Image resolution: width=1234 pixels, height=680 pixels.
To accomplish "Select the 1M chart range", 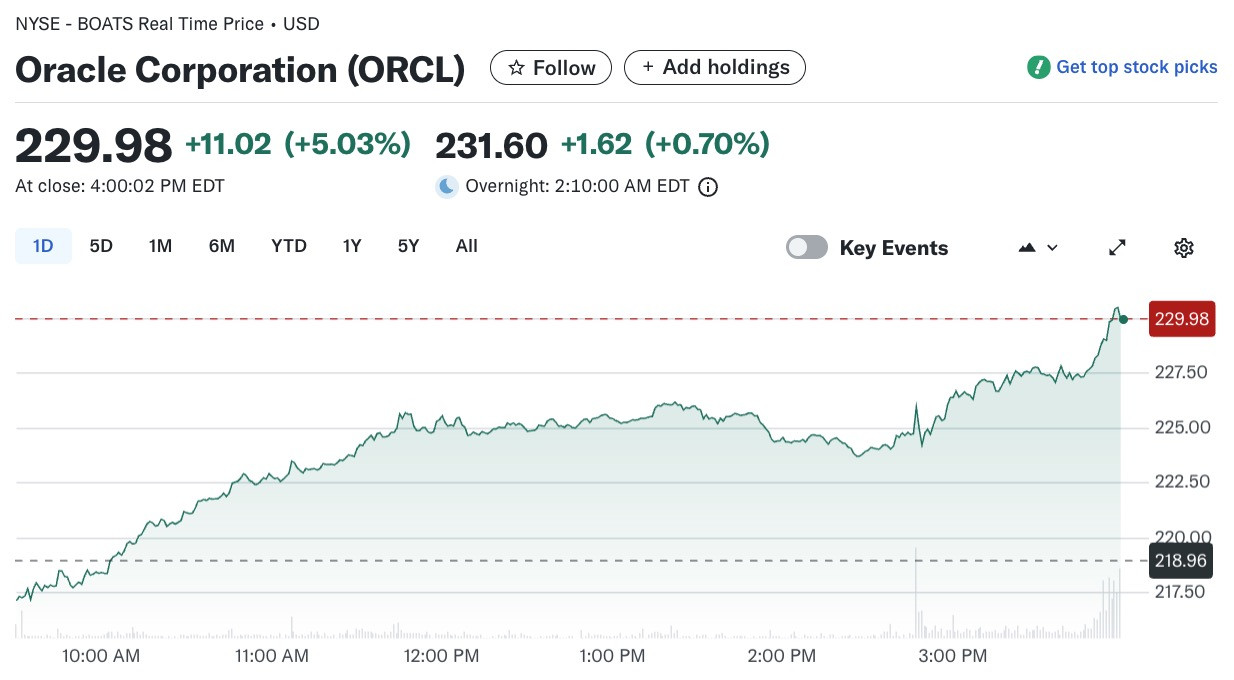I will (x=160, y=246).
